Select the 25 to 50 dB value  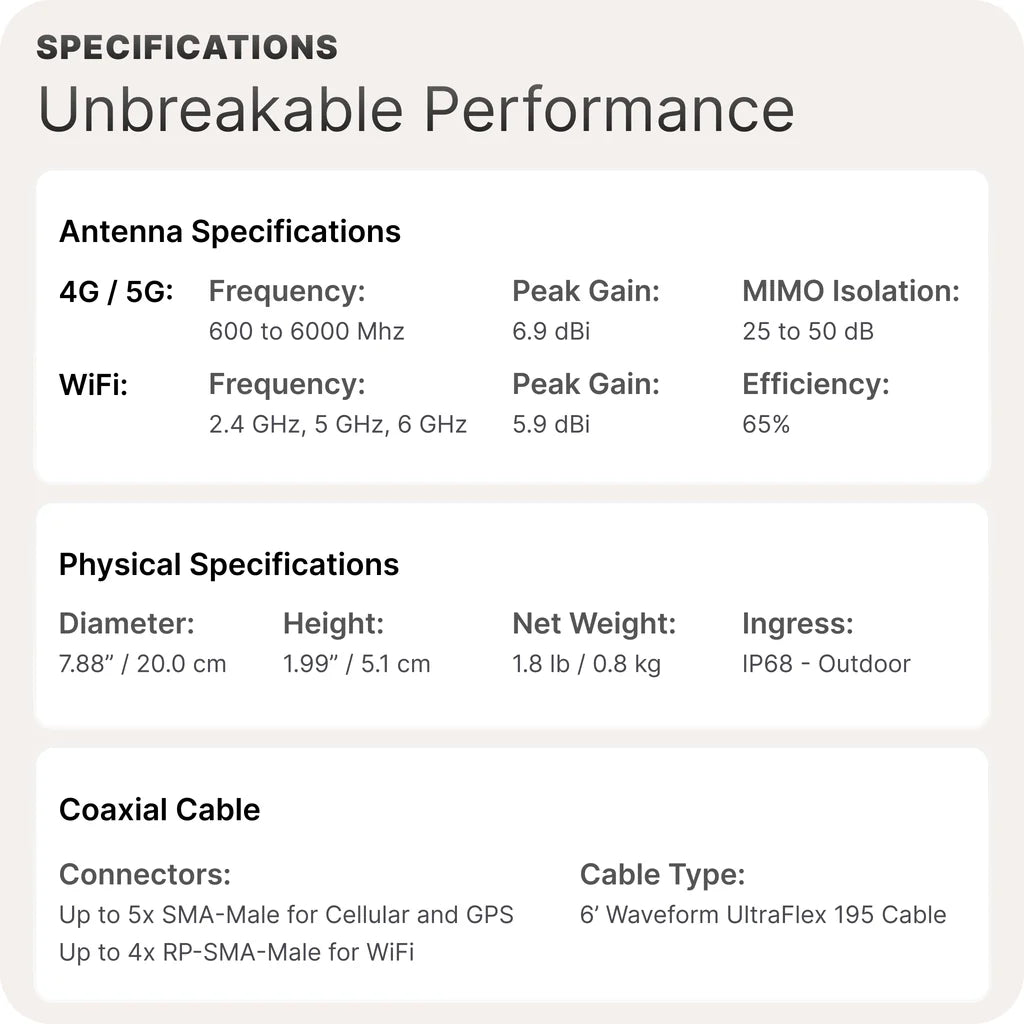coord(807,331)
